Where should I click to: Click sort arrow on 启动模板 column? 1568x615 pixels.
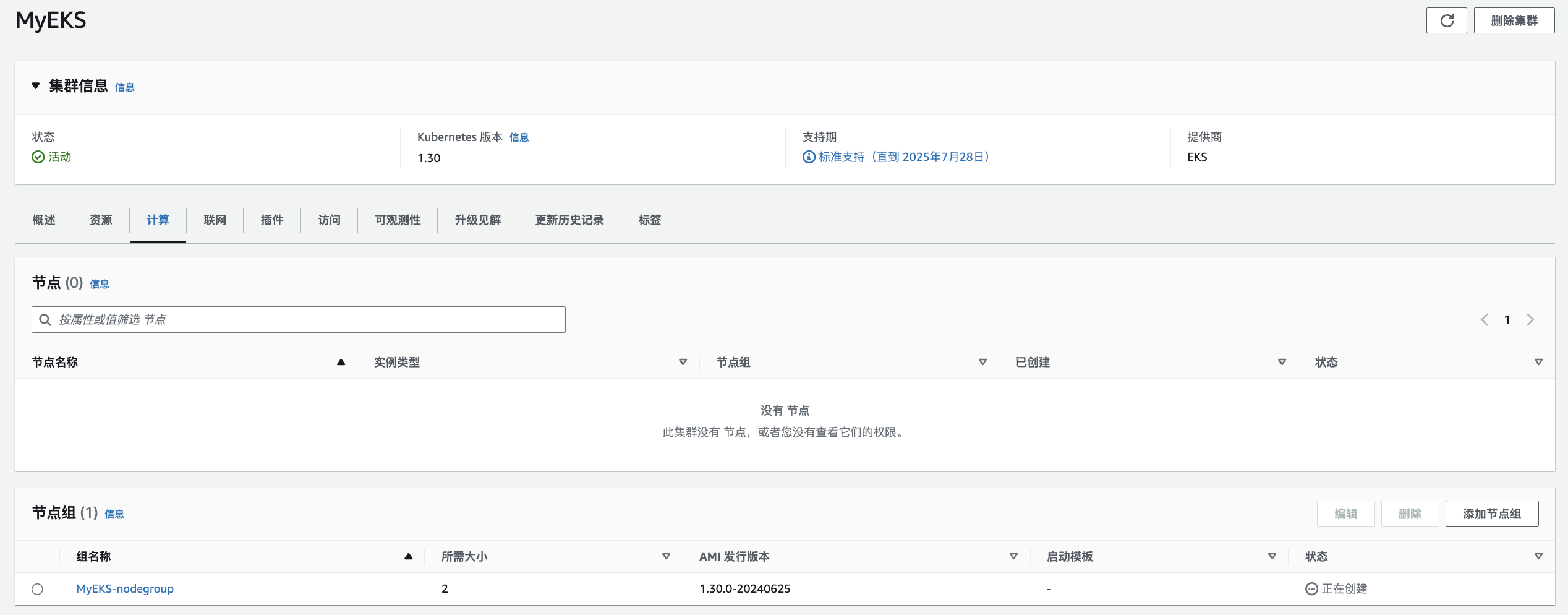(1272, 557)
